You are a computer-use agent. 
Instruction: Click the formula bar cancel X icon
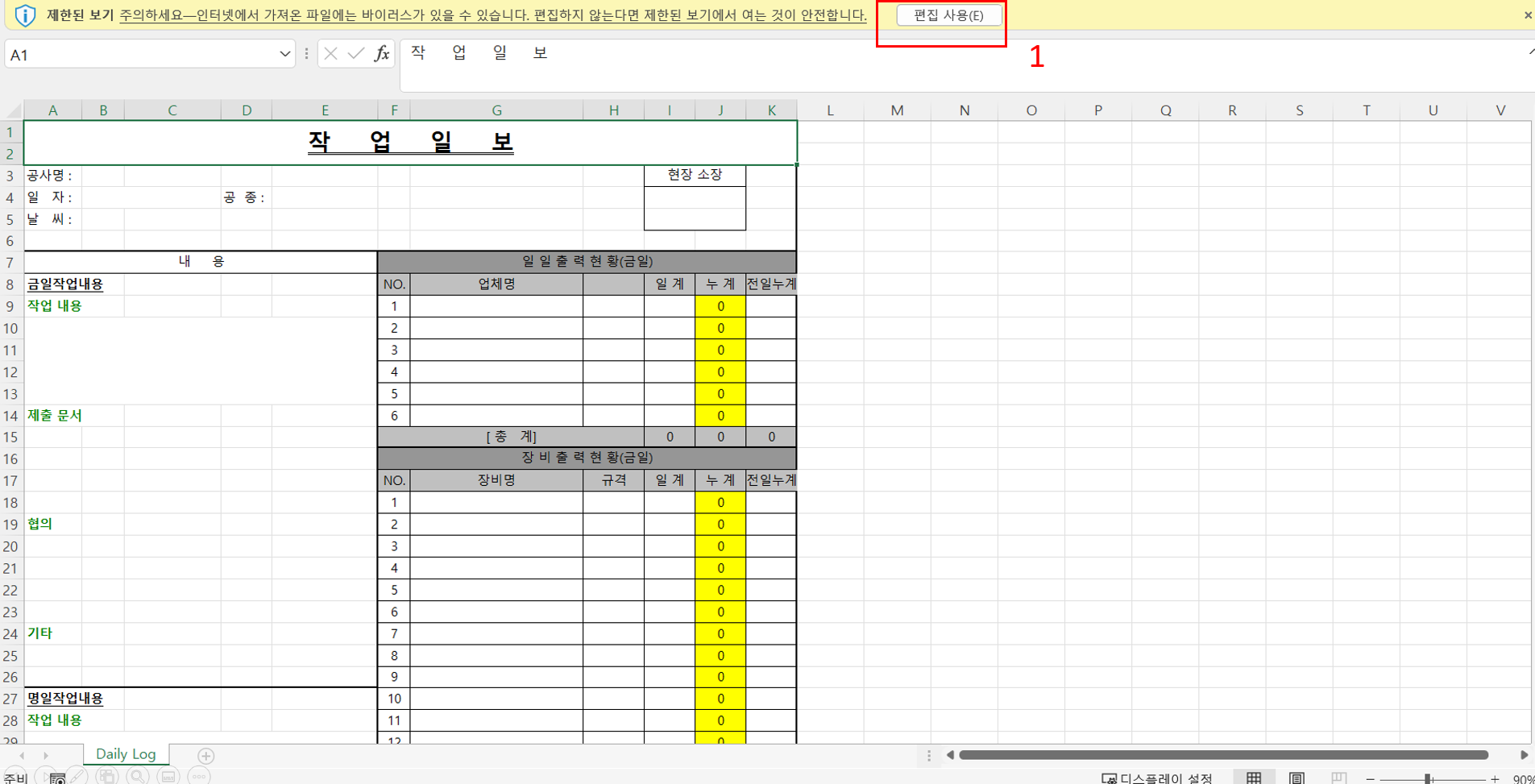point(330,54)
